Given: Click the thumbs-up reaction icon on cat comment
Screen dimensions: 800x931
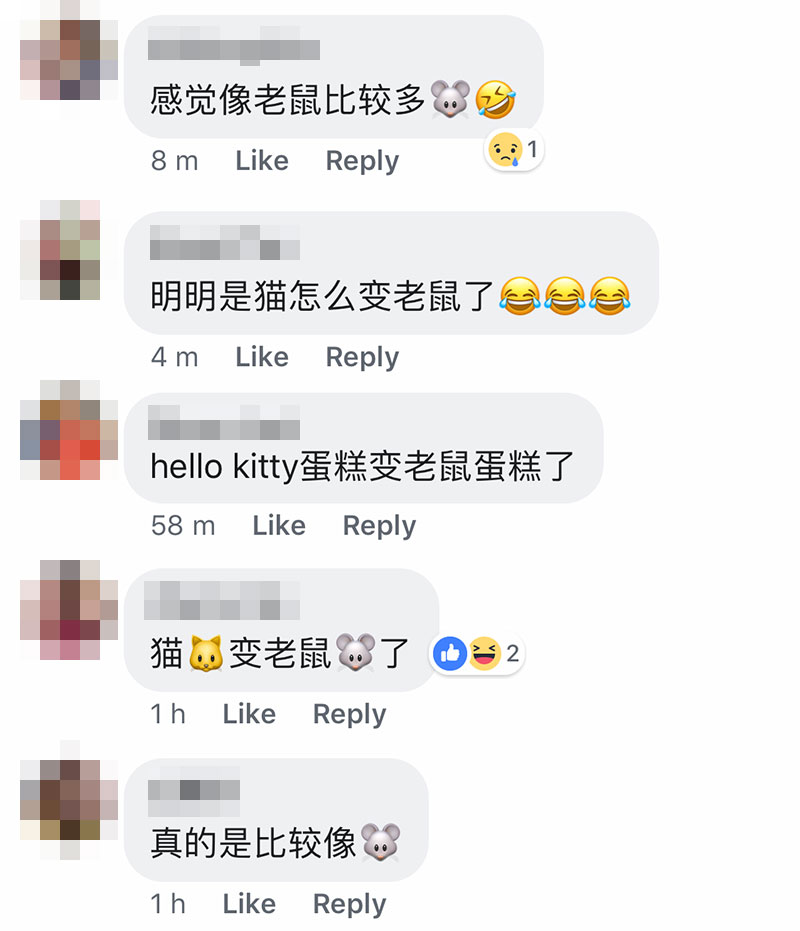Looking at the screenshot, I should (x=450, y=654).
